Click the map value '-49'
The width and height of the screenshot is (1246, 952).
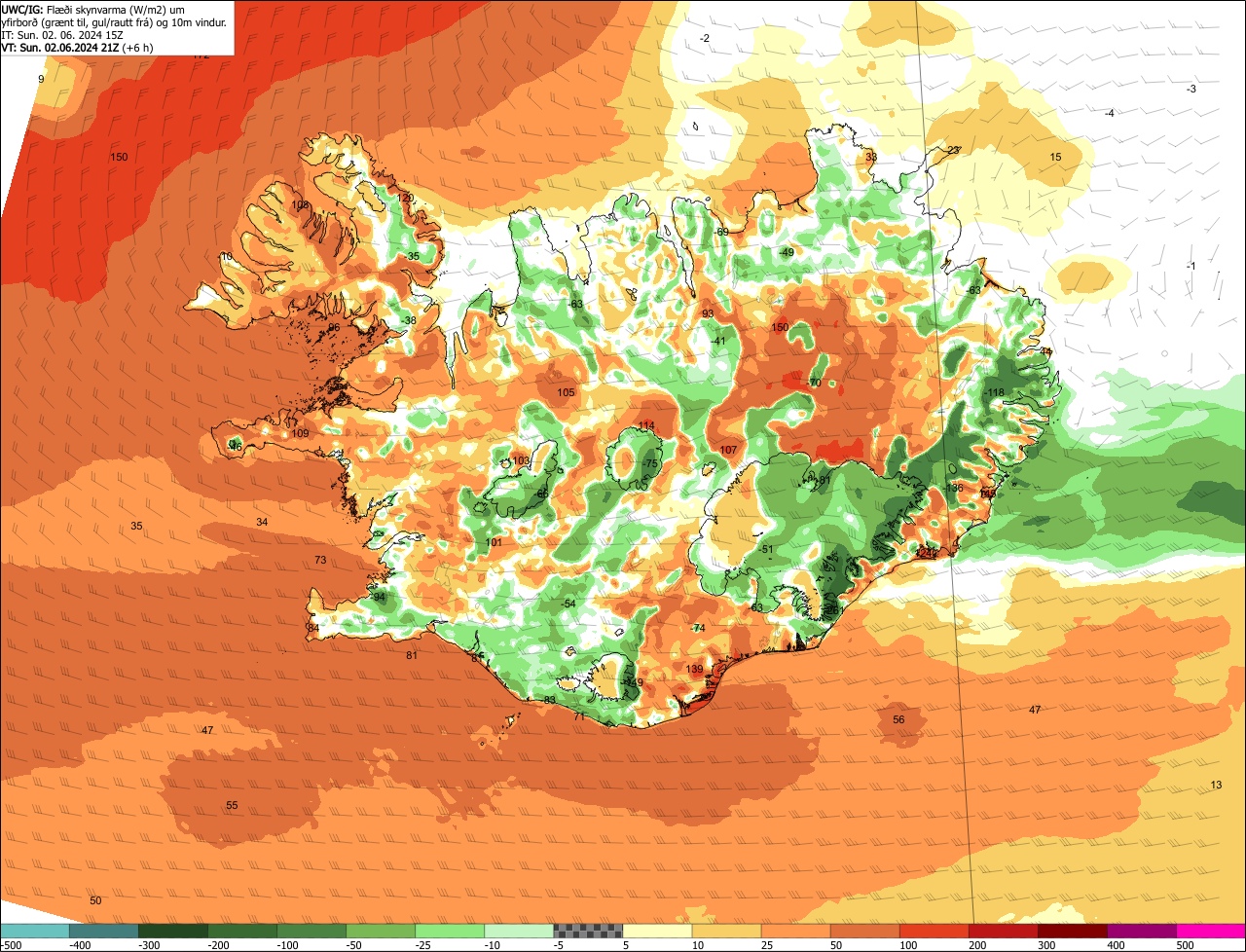pos(787,252)
